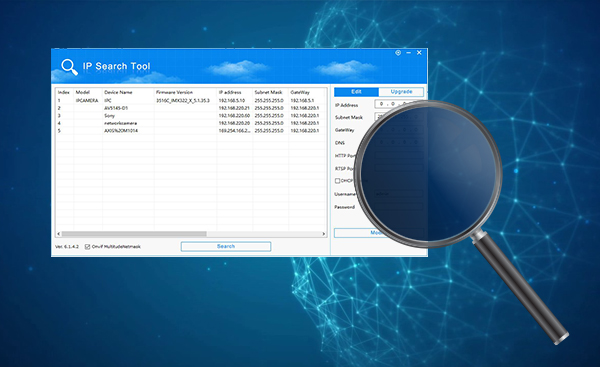Switch to the Upgrade tab
600x367 pixels.
(401, 92)
